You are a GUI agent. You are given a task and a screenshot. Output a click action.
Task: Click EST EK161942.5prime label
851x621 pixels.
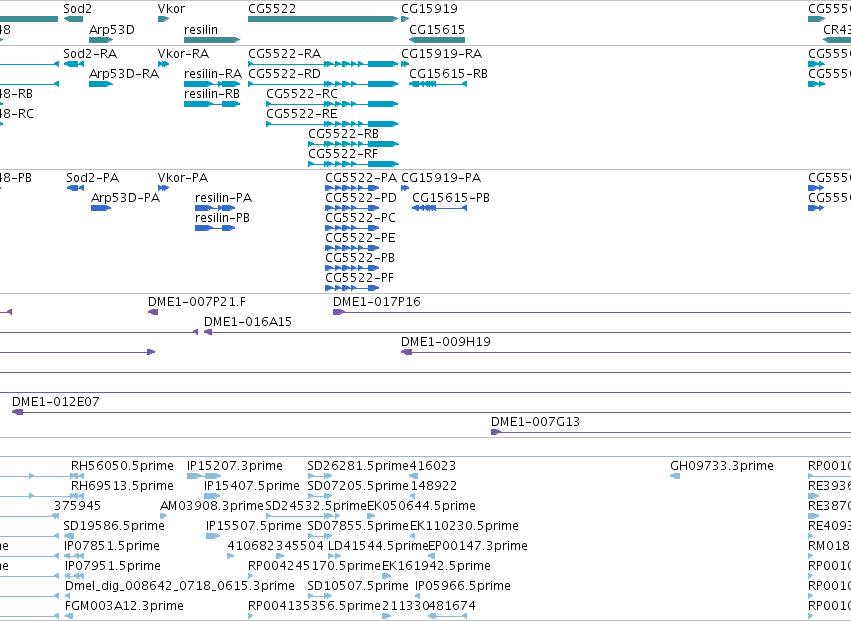(x=436, y=567)
